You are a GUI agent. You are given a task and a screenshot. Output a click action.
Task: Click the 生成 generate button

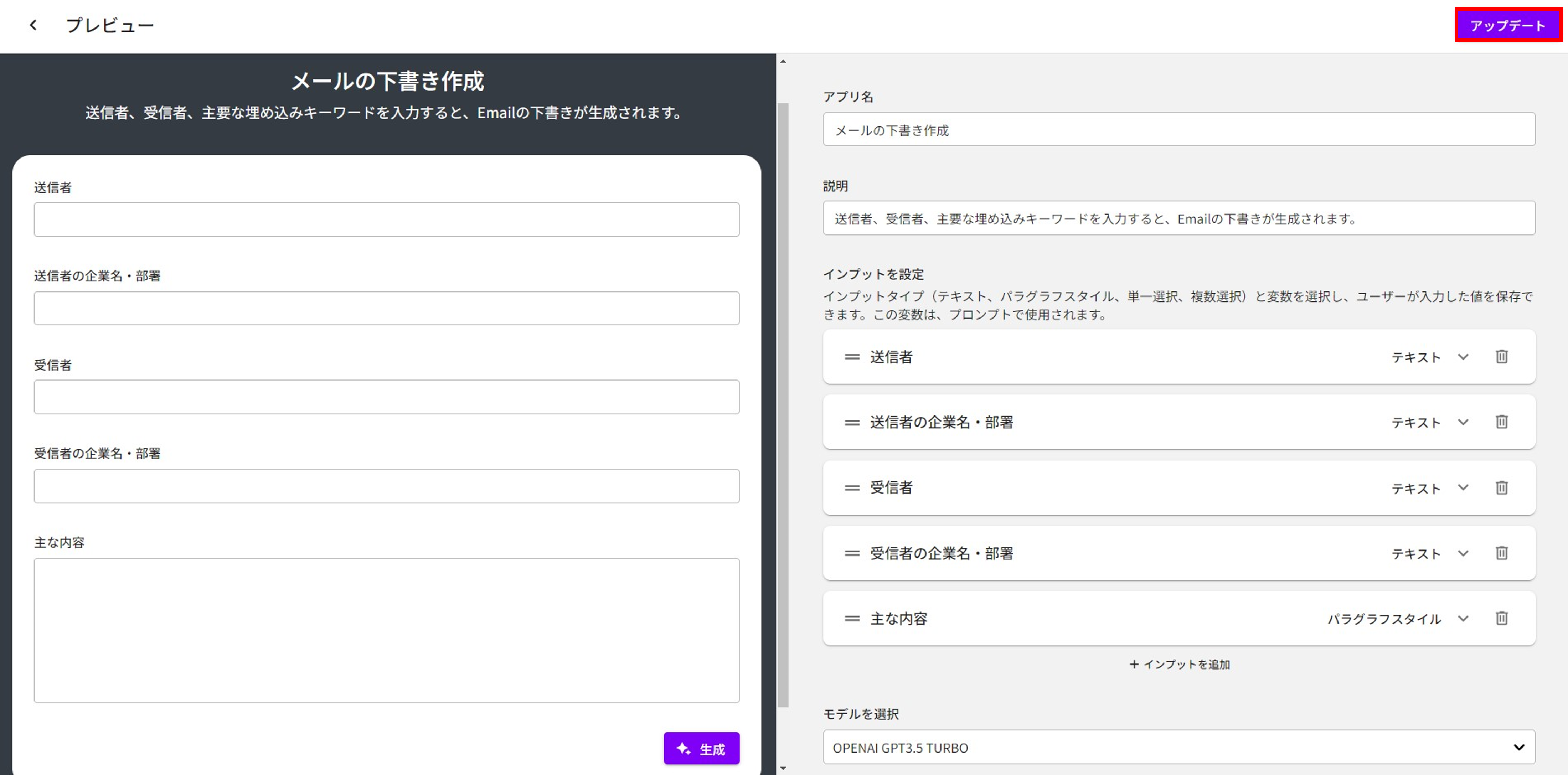701,749
